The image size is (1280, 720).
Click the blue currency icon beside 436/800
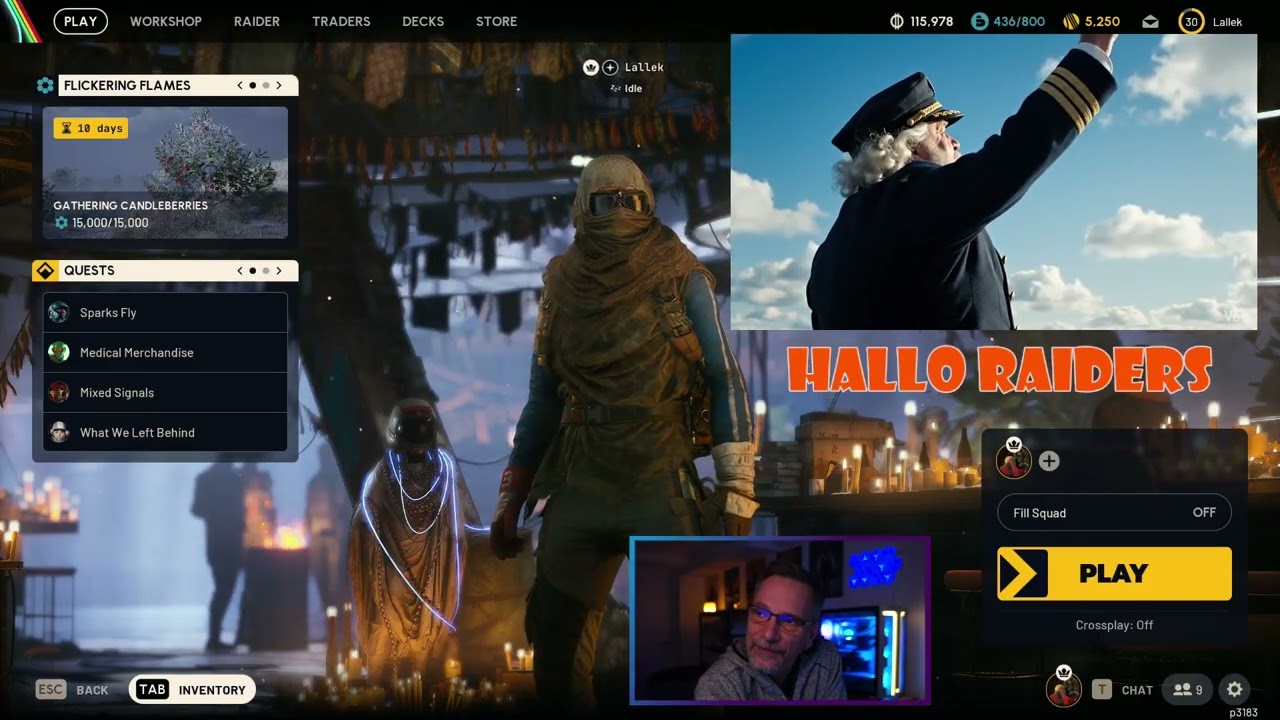980,21
